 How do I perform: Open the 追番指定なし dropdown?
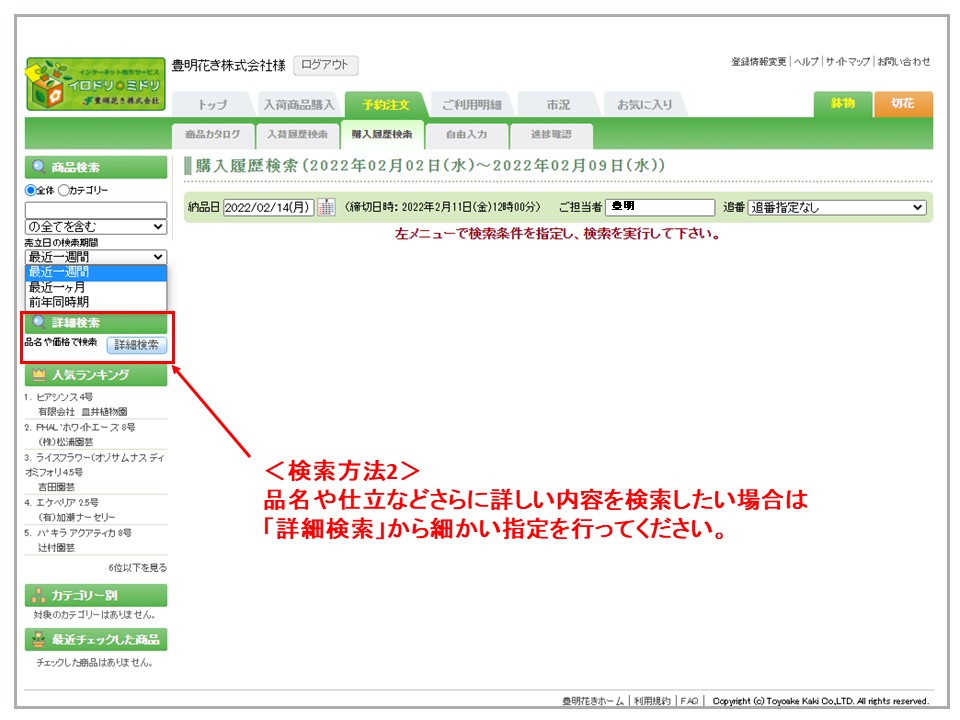(x=836, y=207)
